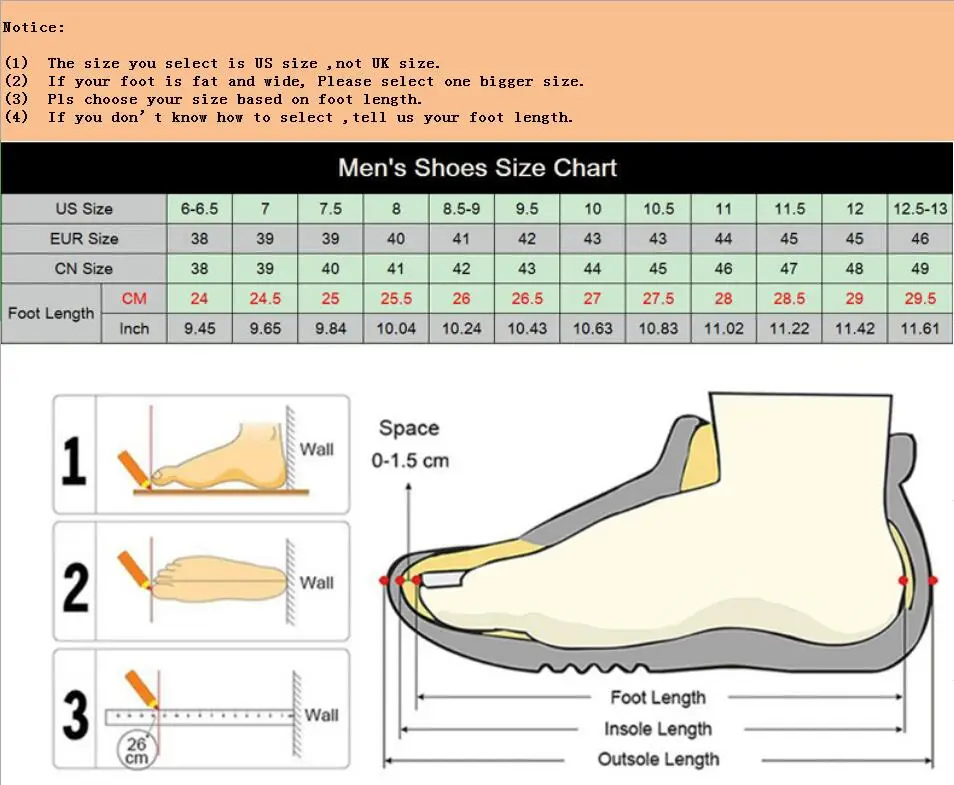Click "Wall" label in step 3 panel

point(321,714)
